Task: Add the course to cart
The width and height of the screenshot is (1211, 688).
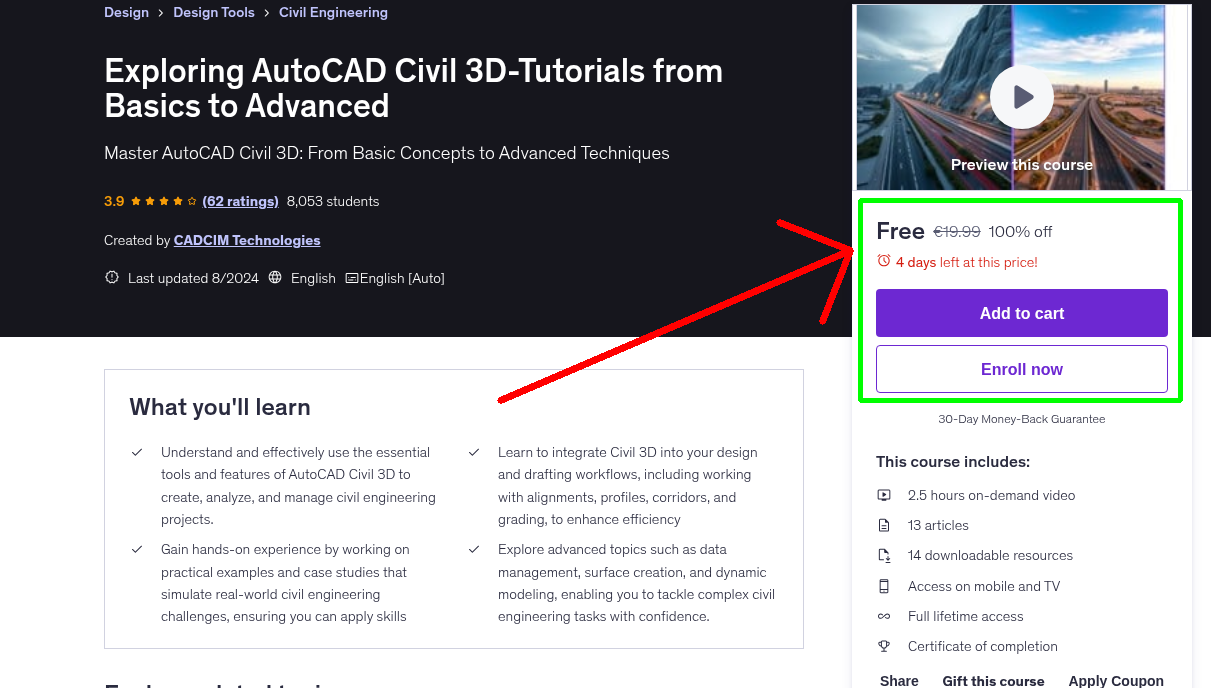Action: 1022,313
